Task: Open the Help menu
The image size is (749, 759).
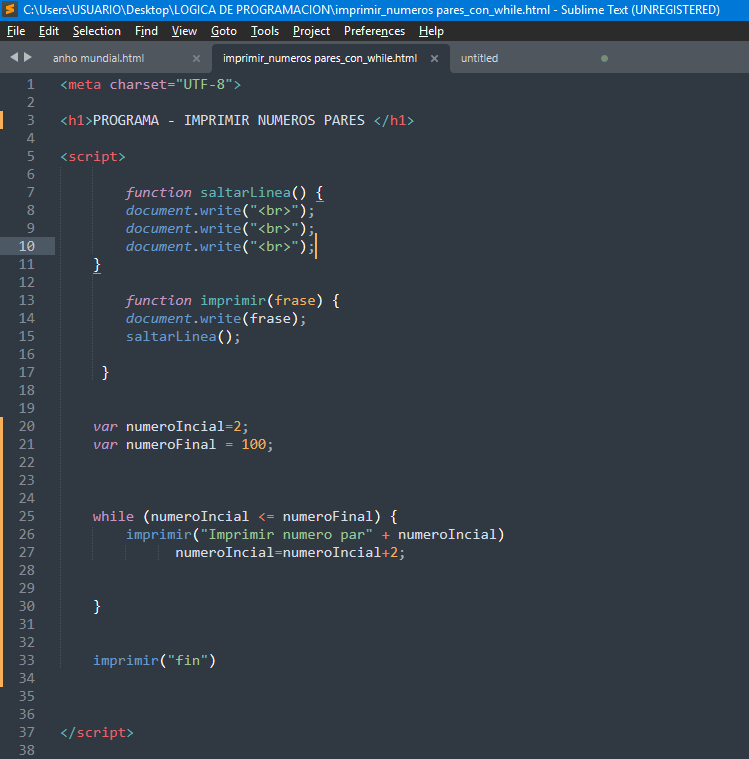Action: pyautogui.click(x=431, y=31)
